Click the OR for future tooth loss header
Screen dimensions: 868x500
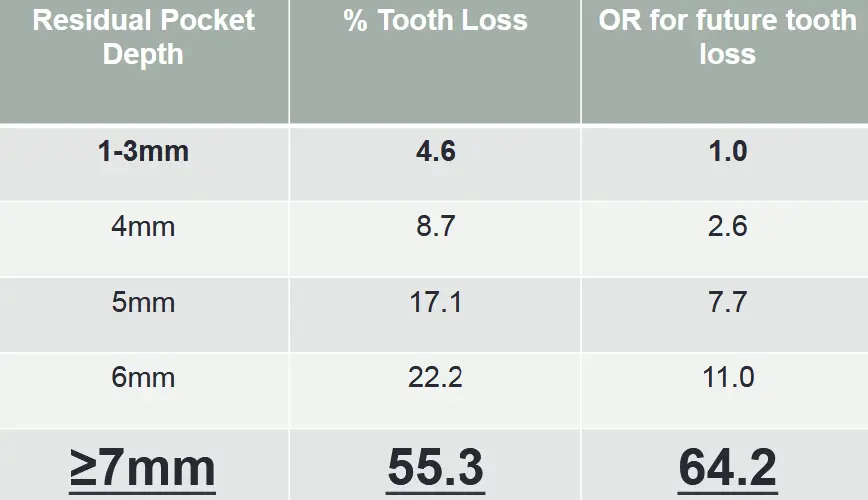click(727, 37)
